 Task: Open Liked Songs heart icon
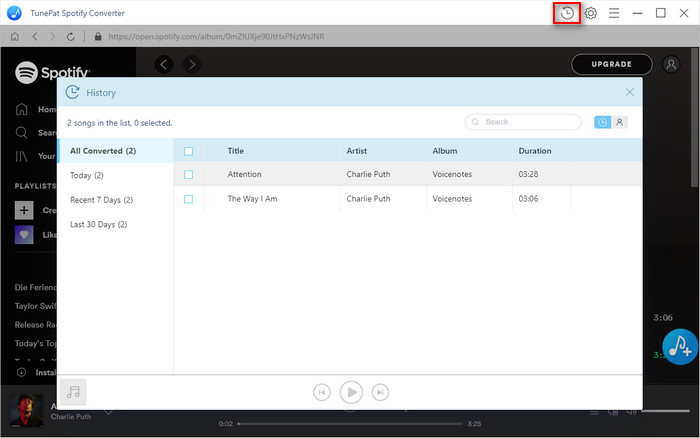point(24,234)
